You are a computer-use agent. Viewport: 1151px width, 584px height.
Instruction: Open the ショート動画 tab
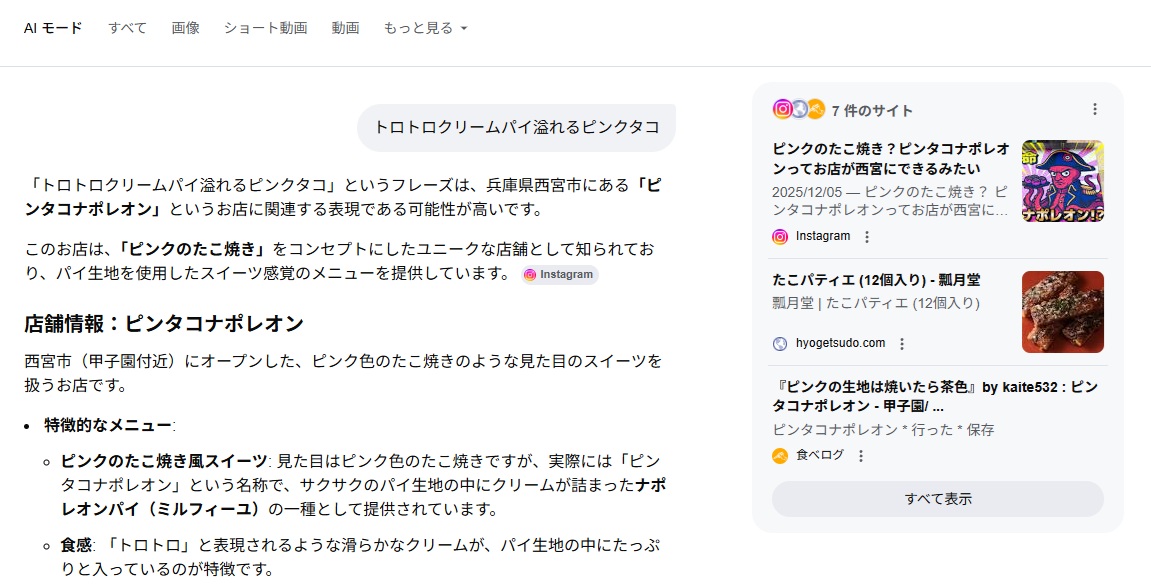click(x=265, y=28)
